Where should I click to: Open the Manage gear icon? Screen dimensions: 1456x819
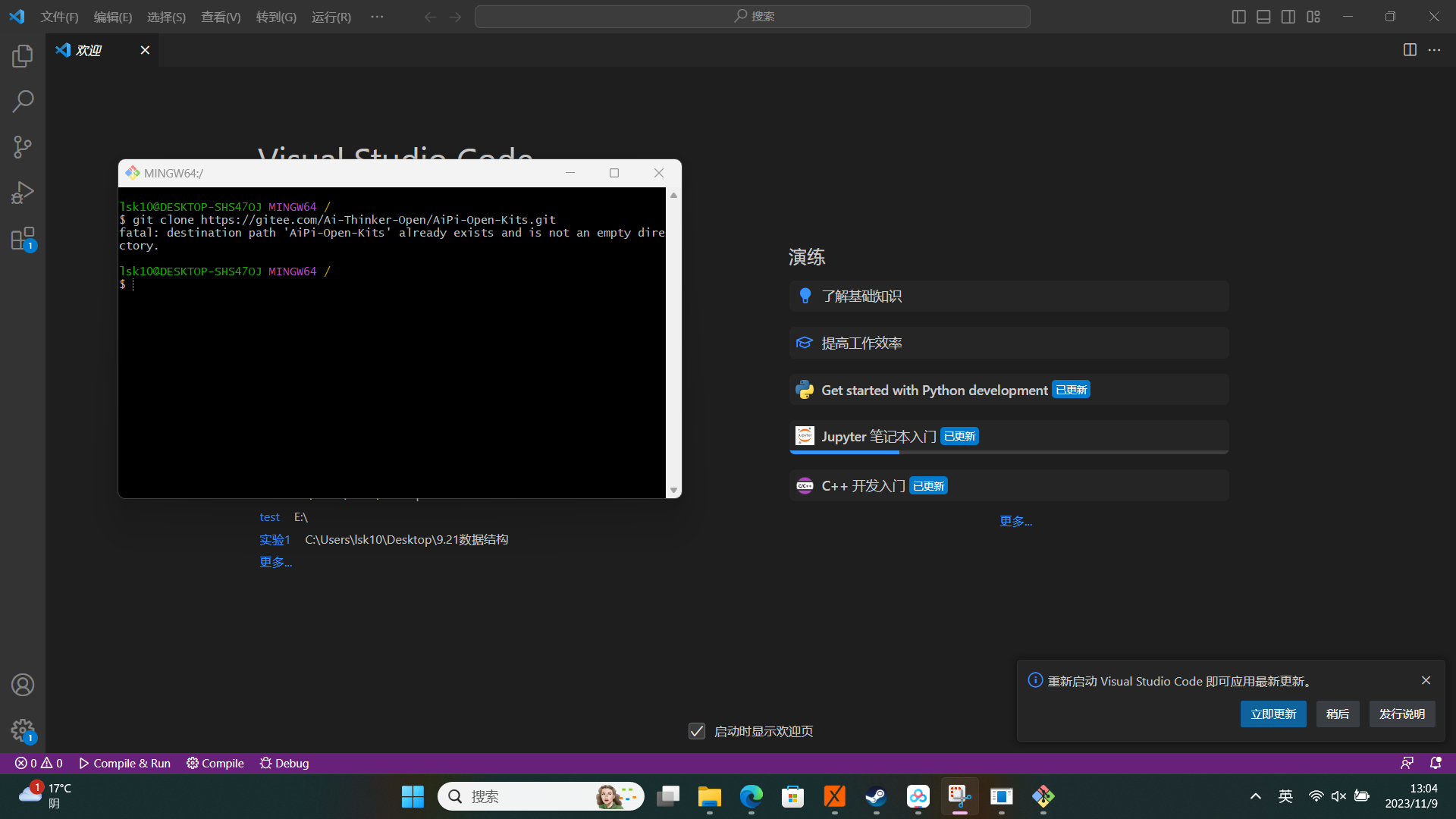coord(23,730)
